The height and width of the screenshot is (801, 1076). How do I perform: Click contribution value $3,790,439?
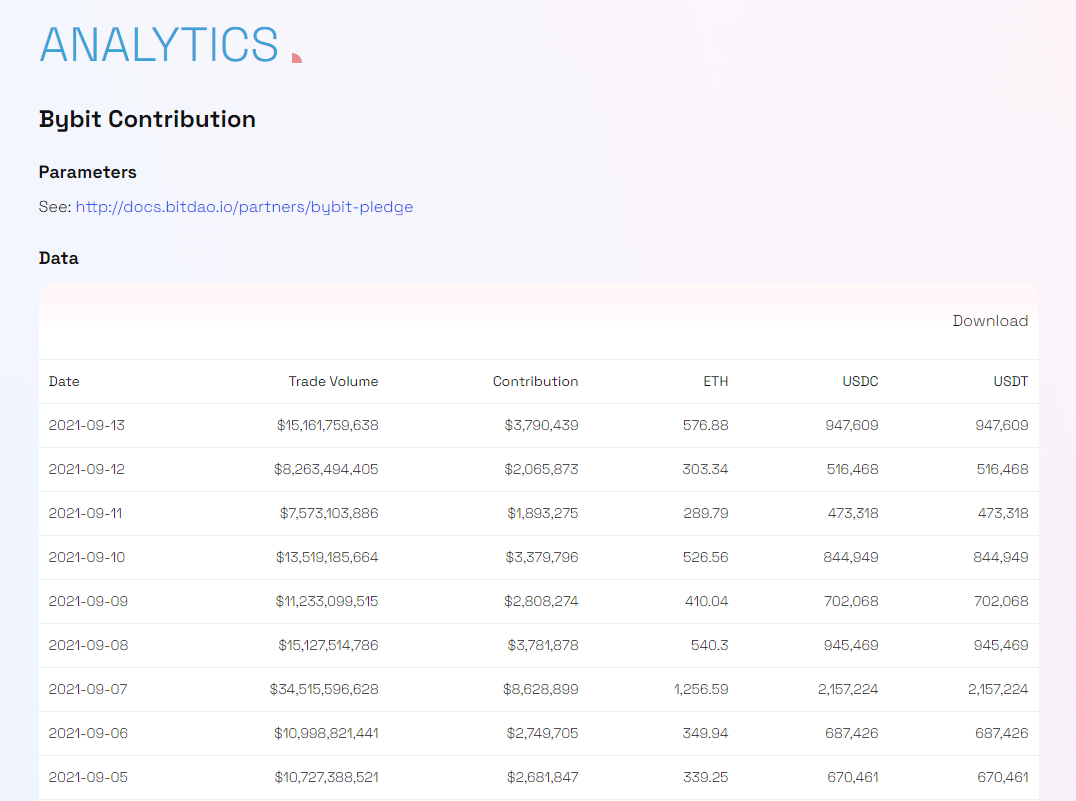click(x=541, y=426)
